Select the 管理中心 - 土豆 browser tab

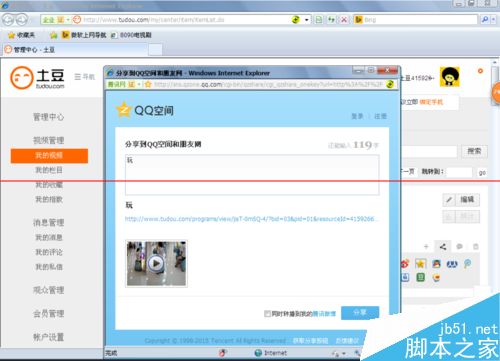point(75,50)
